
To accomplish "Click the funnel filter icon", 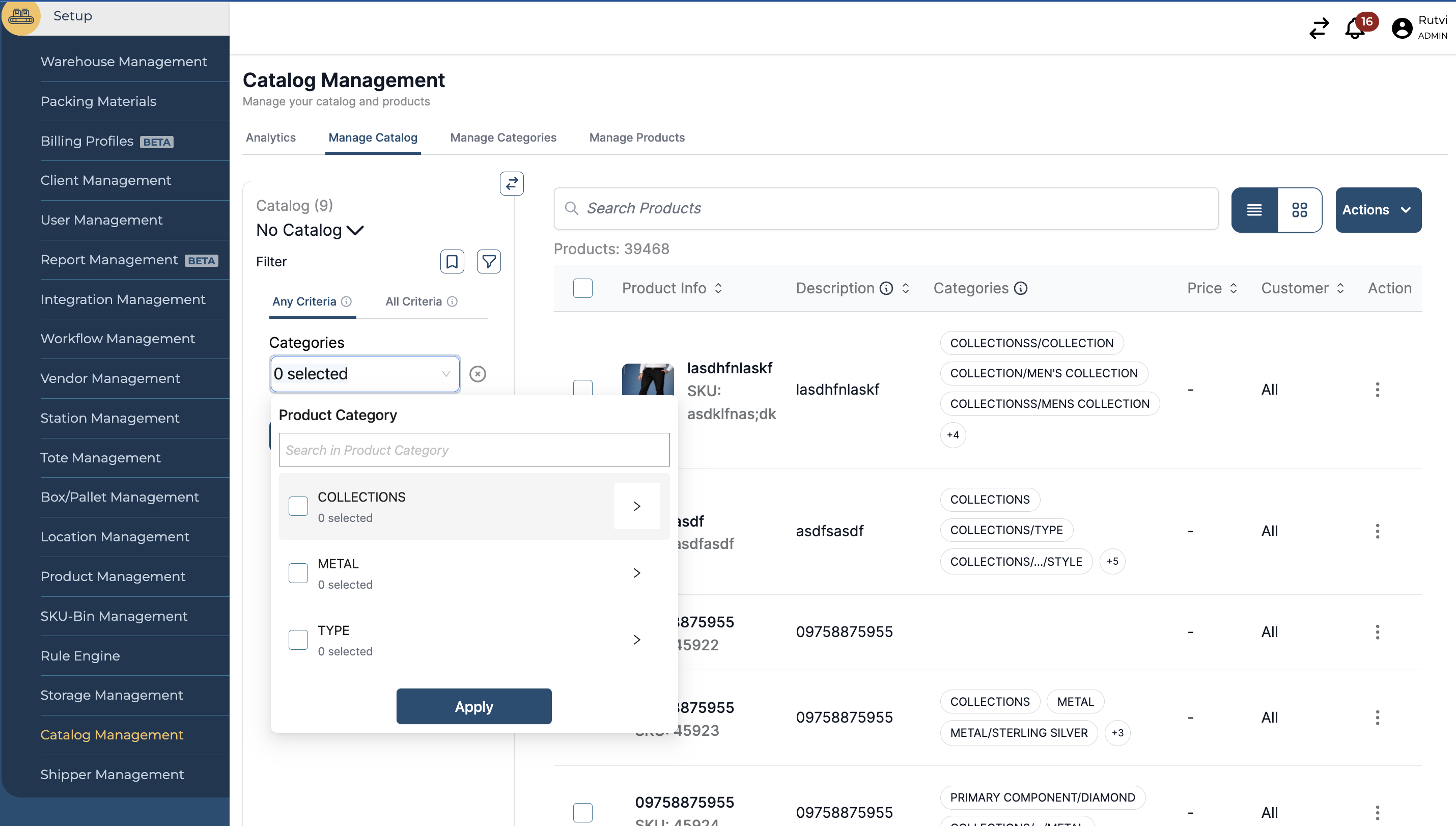I will [489, 262].
